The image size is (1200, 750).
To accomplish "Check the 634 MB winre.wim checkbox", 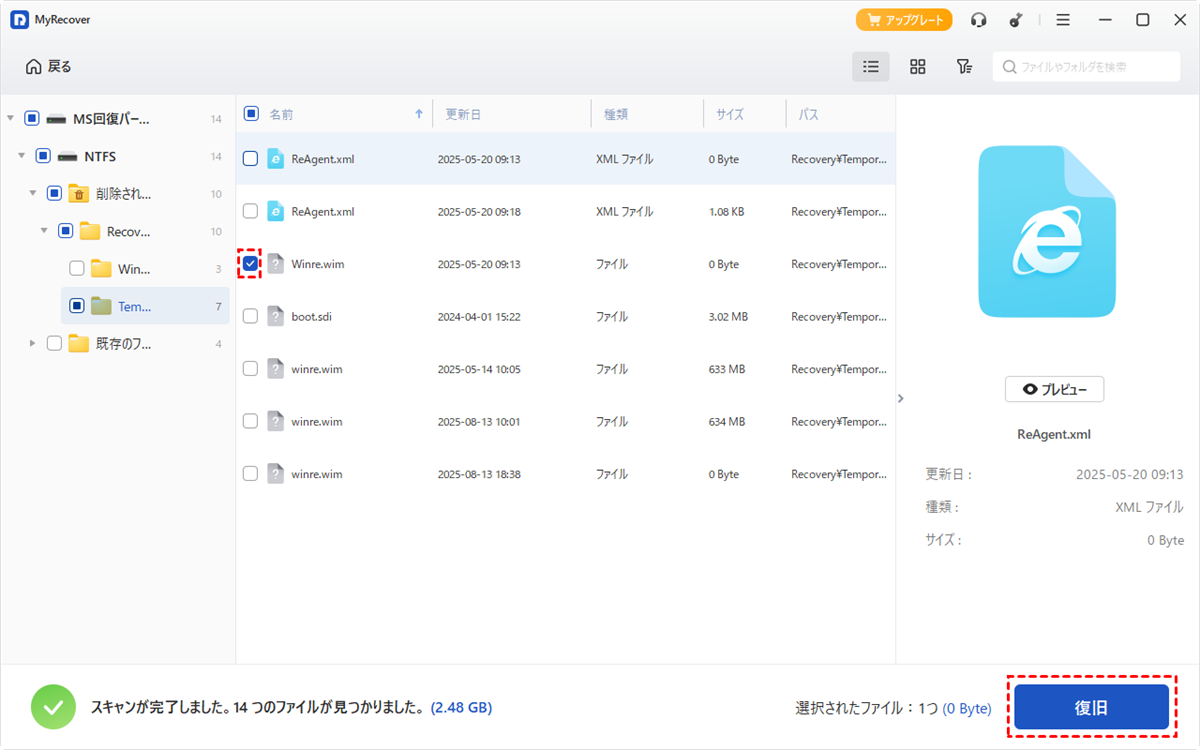I will pos(251,421).
